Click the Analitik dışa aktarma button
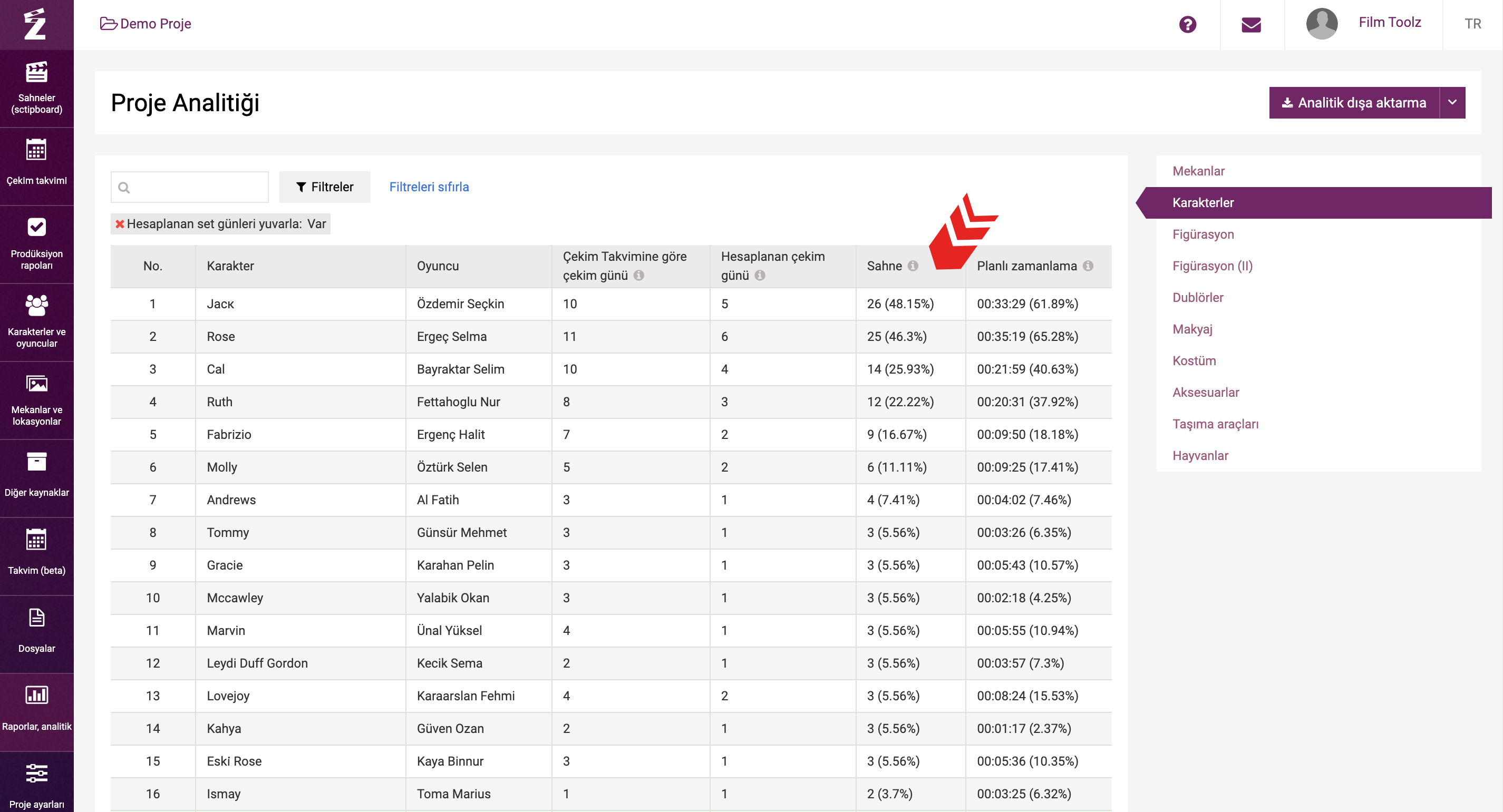The width and height of the screenshot is (1503, 812). (x=1354, y=103)
